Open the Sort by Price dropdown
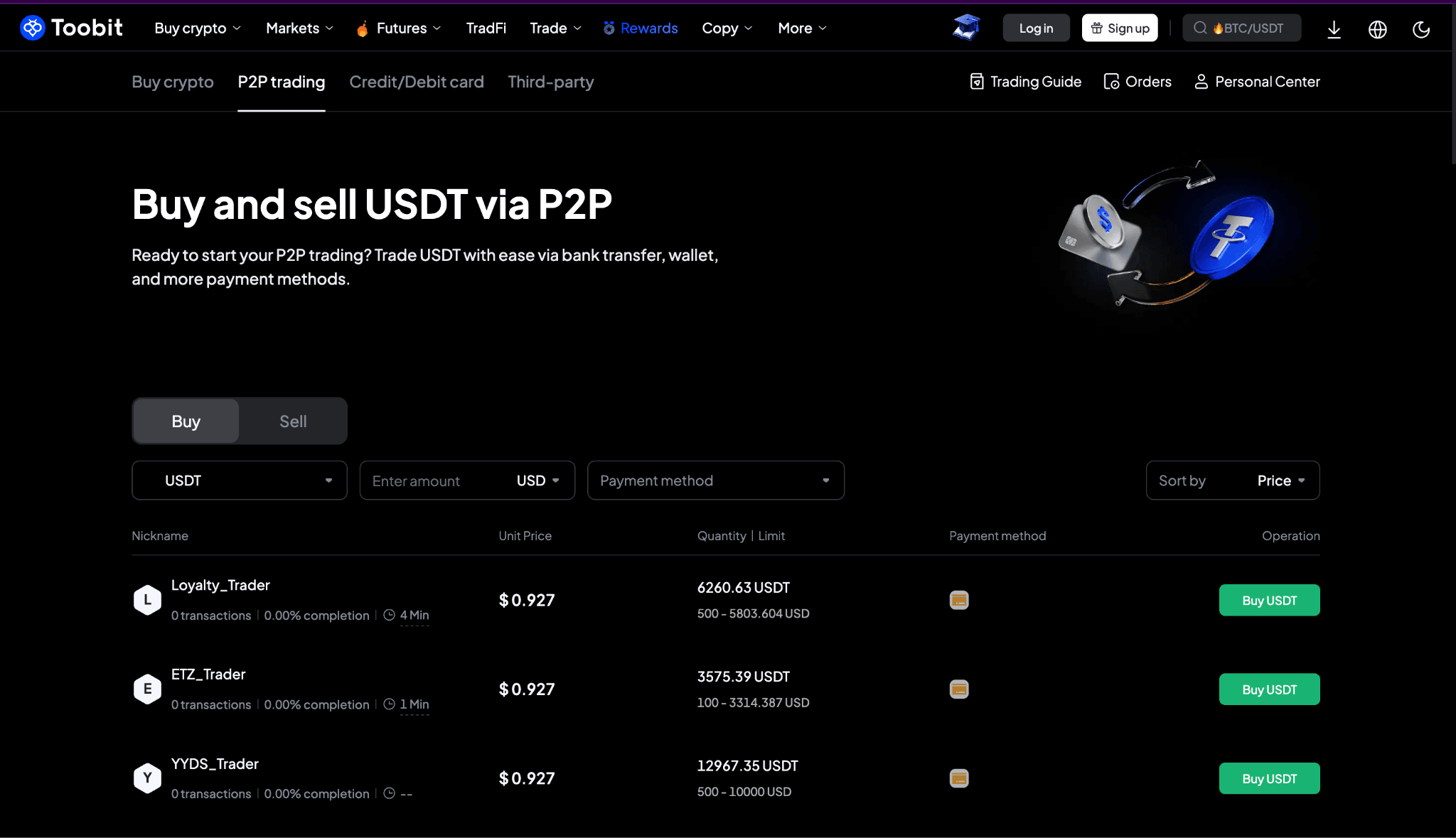This screenshot has height=838, width=1456. coord(1233,480)
